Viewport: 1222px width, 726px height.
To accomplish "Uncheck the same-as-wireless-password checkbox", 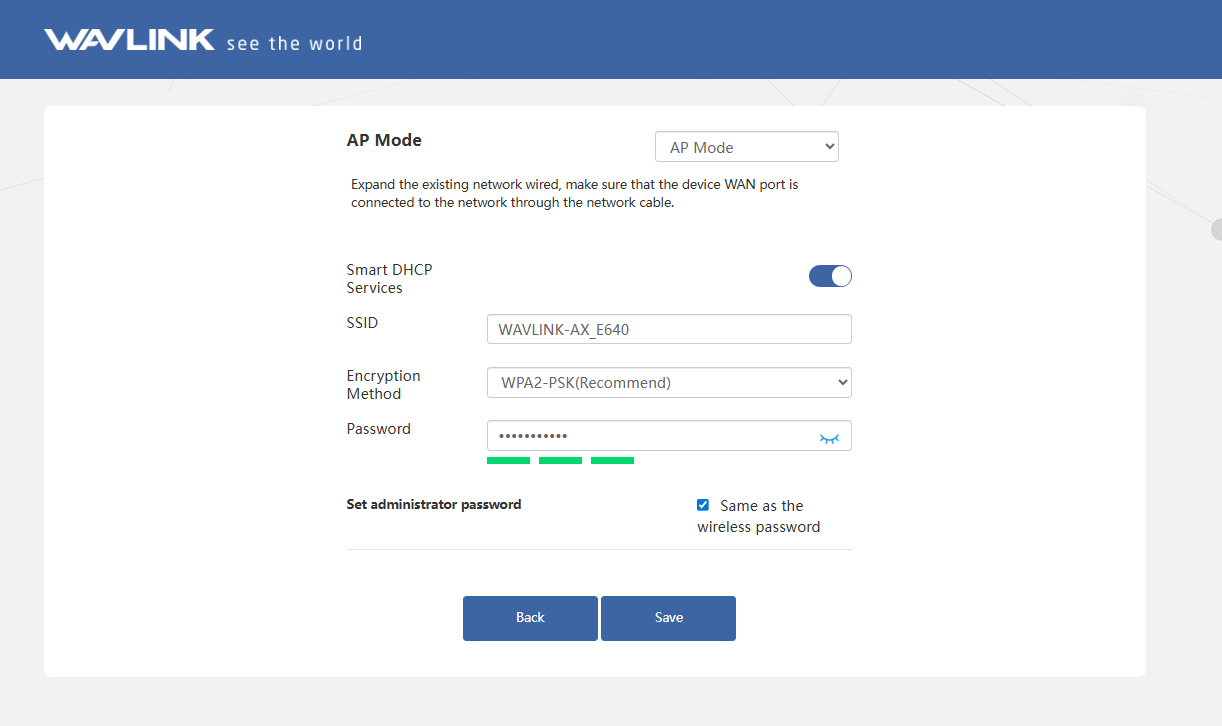I will (703, 505).
